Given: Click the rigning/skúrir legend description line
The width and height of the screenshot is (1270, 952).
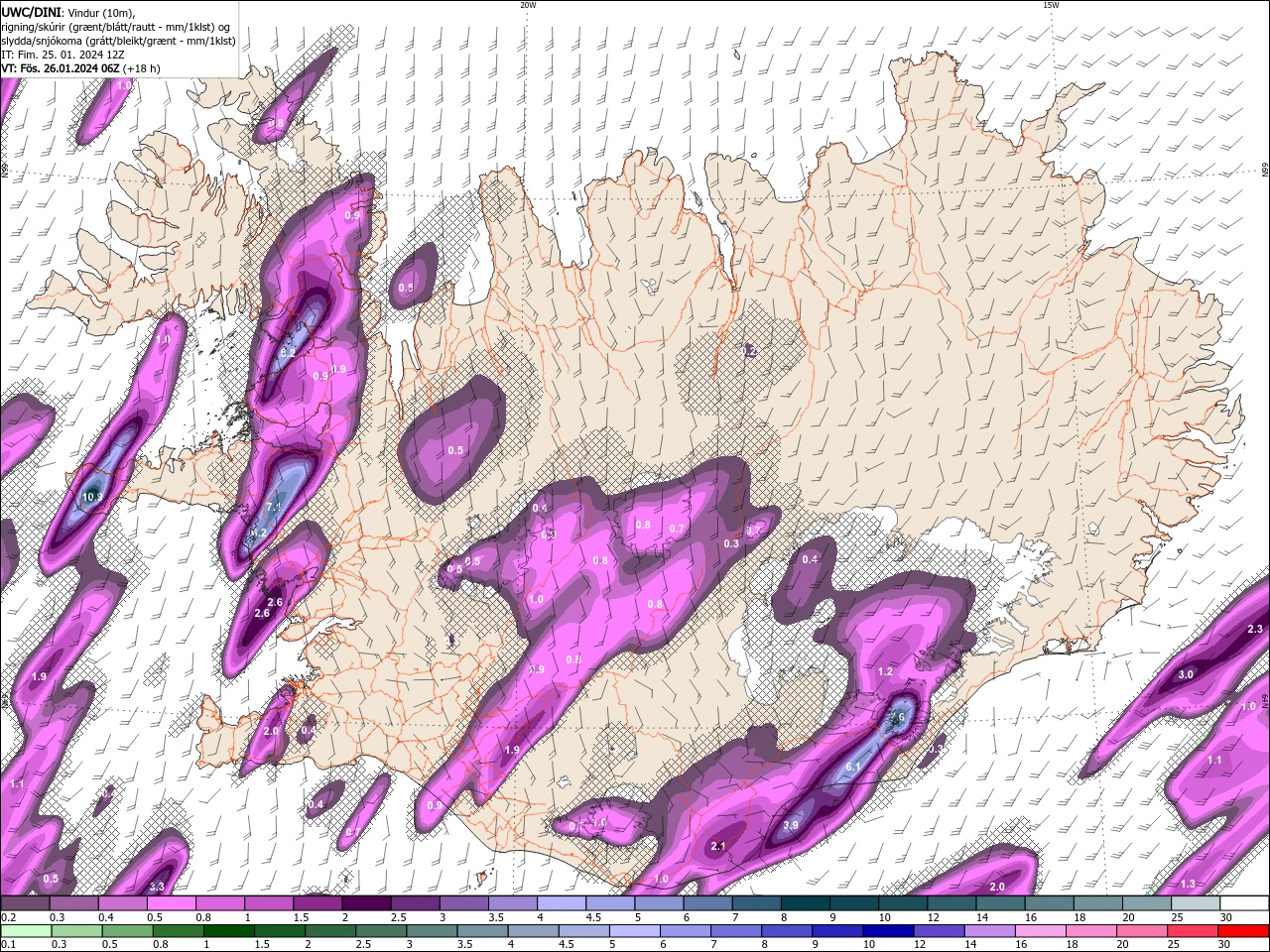Looking at the screenshot, I should (x=117, y=27).
